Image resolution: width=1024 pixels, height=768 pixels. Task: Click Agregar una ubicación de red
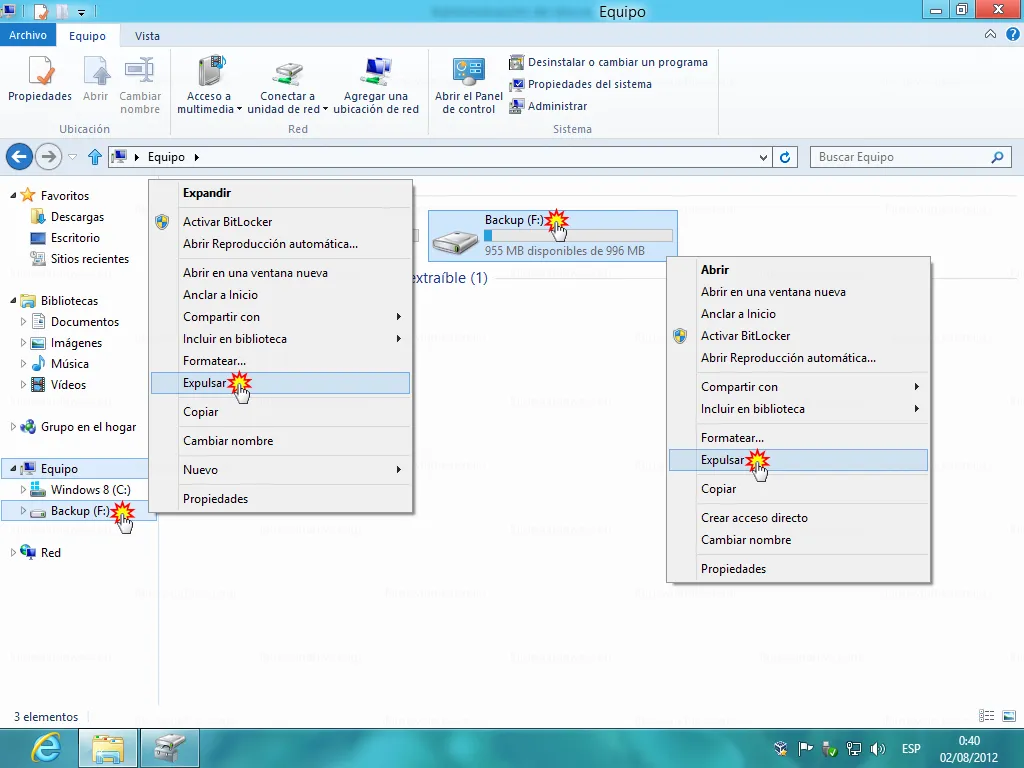(x=376, y=85)
